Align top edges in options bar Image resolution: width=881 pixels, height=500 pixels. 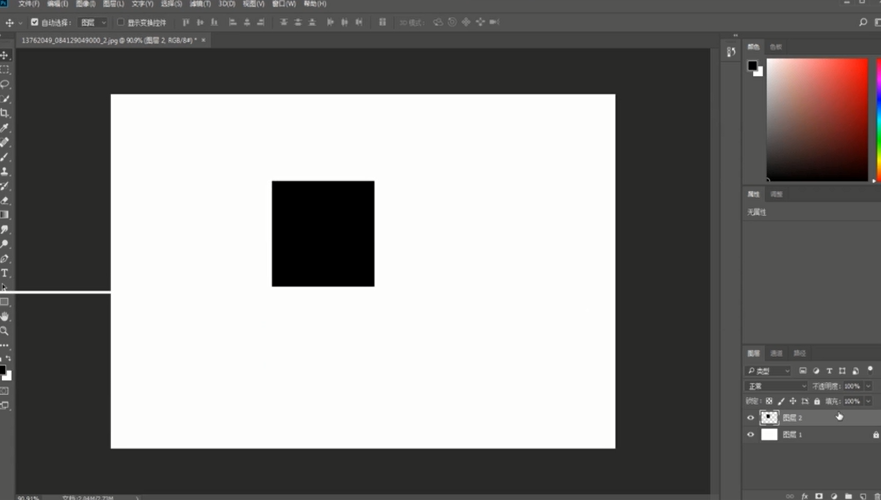tap(185, 22)
